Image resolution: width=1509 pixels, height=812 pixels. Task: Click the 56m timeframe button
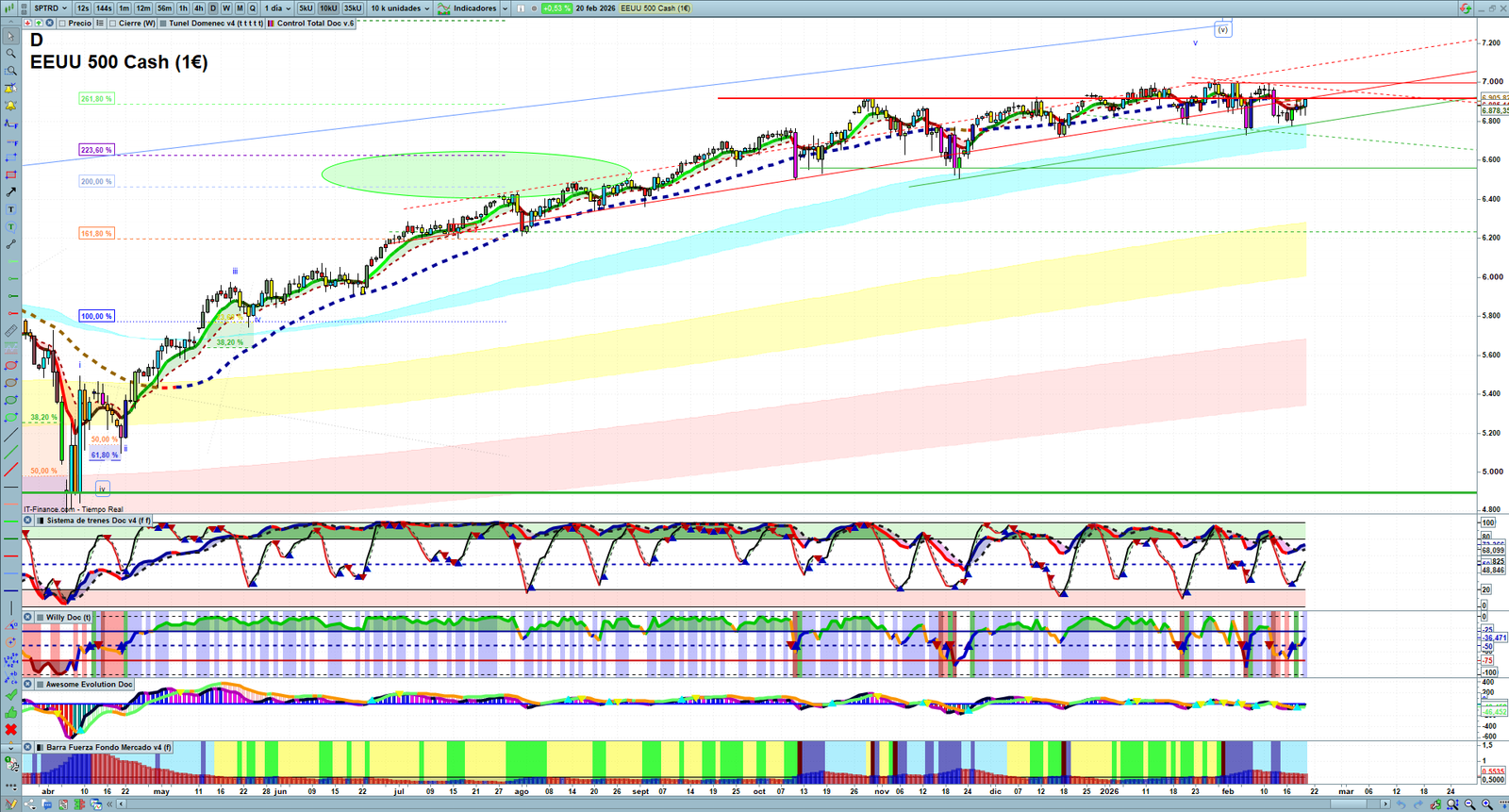tap(164, 8)
